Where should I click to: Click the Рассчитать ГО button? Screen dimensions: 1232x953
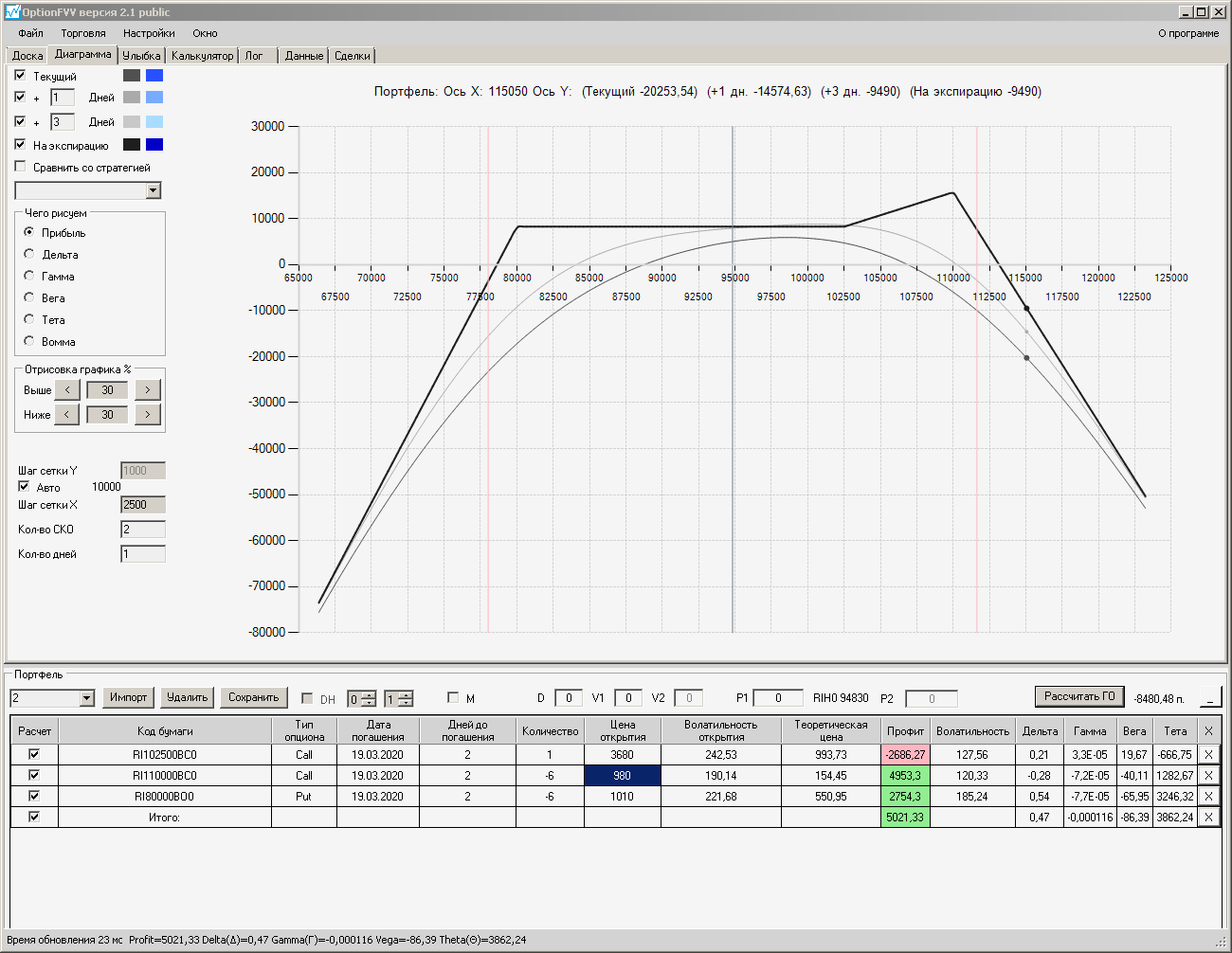click(x=1079, y=696)
